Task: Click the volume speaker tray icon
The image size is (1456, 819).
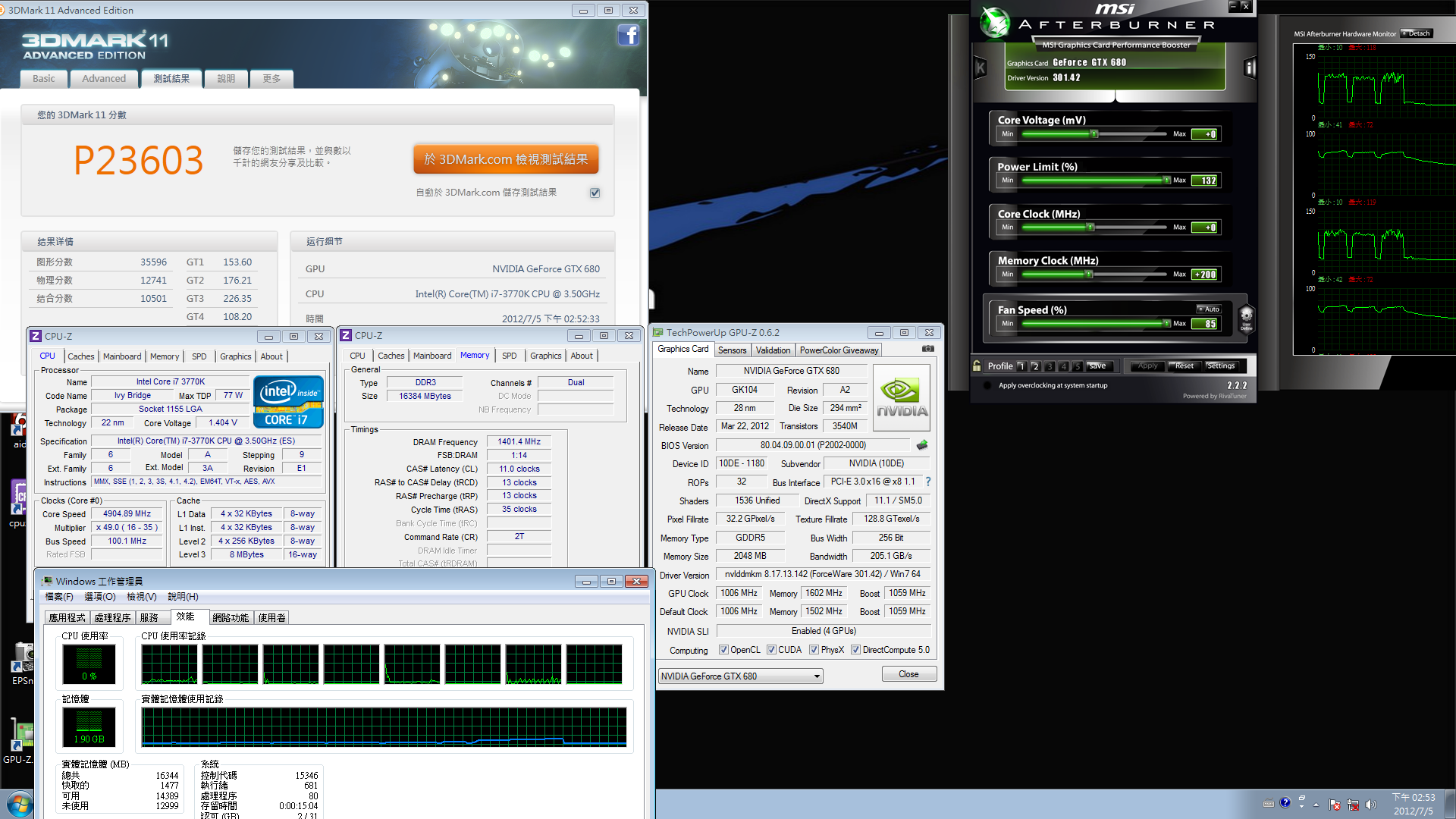Action: click(x=1370, y=805)
